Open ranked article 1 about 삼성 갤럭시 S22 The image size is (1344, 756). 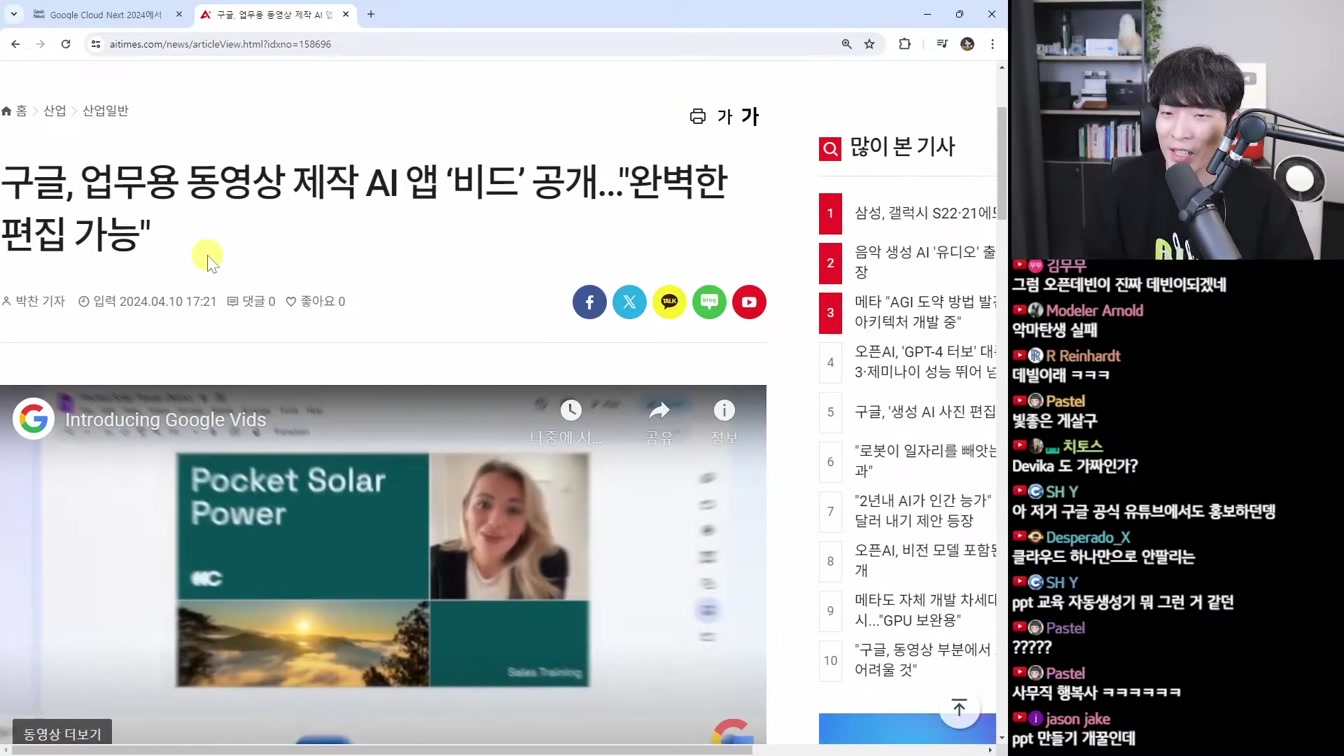[925, 213]
